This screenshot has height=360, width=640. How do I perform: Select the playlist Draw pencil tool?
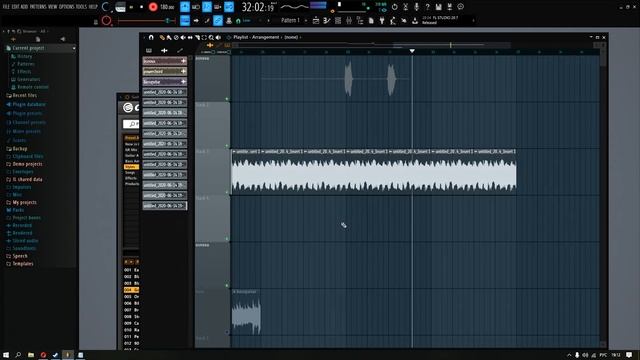coord(162,37)
